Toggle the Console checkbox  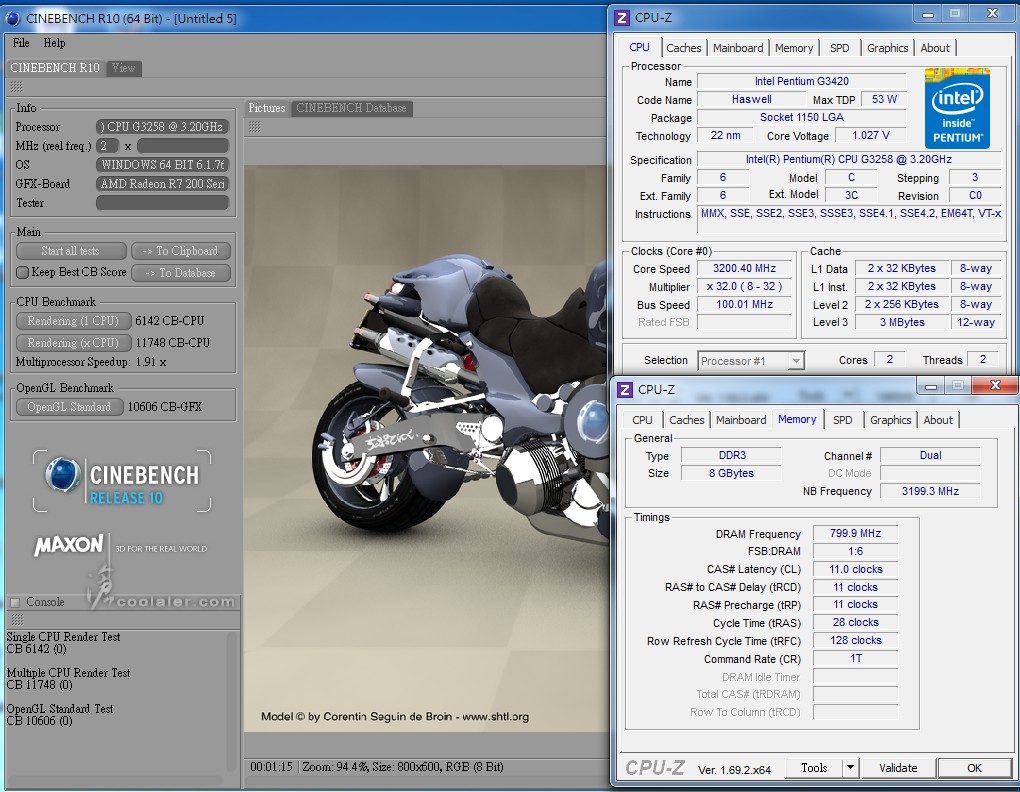(x=16, y=602)
